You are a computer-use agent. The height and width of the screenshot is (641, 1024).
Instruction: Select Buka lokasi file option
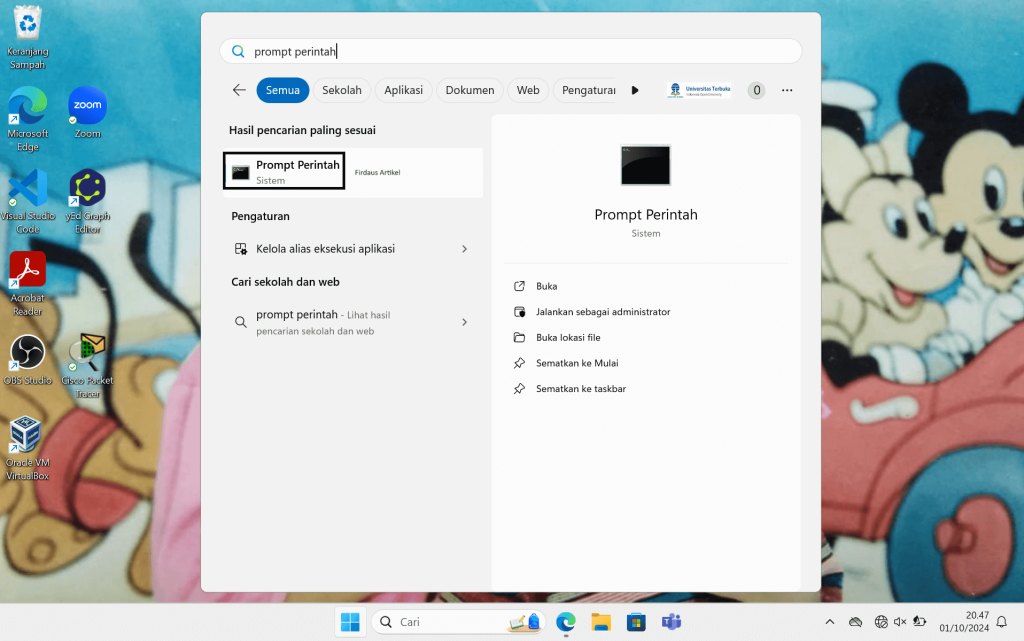(567, 338)
